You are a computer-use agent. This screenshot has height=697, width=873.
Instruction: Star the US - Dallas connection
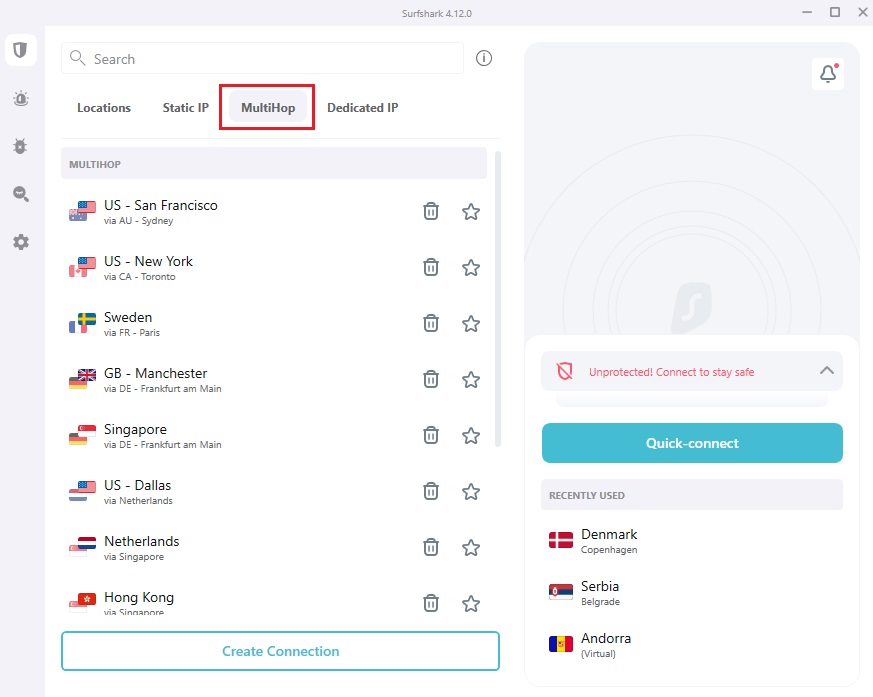point(471,492)
